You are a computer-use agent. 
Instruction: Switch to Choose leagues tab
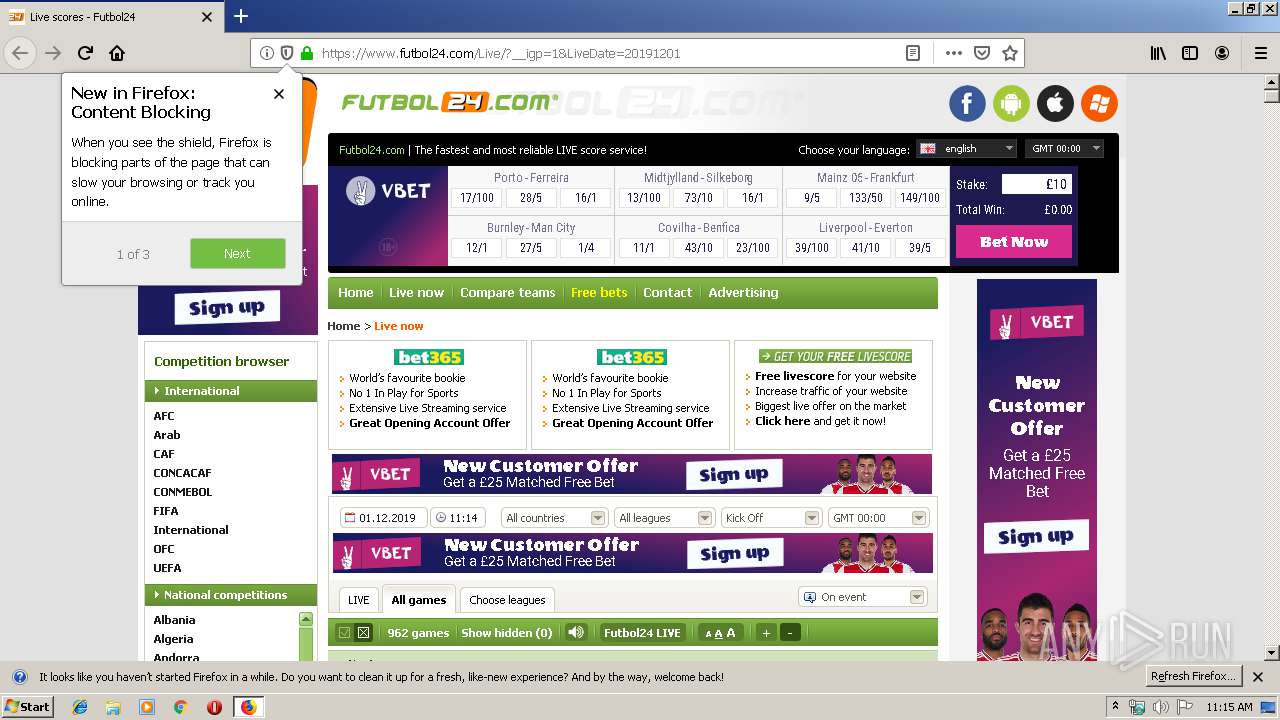point(507,600)
